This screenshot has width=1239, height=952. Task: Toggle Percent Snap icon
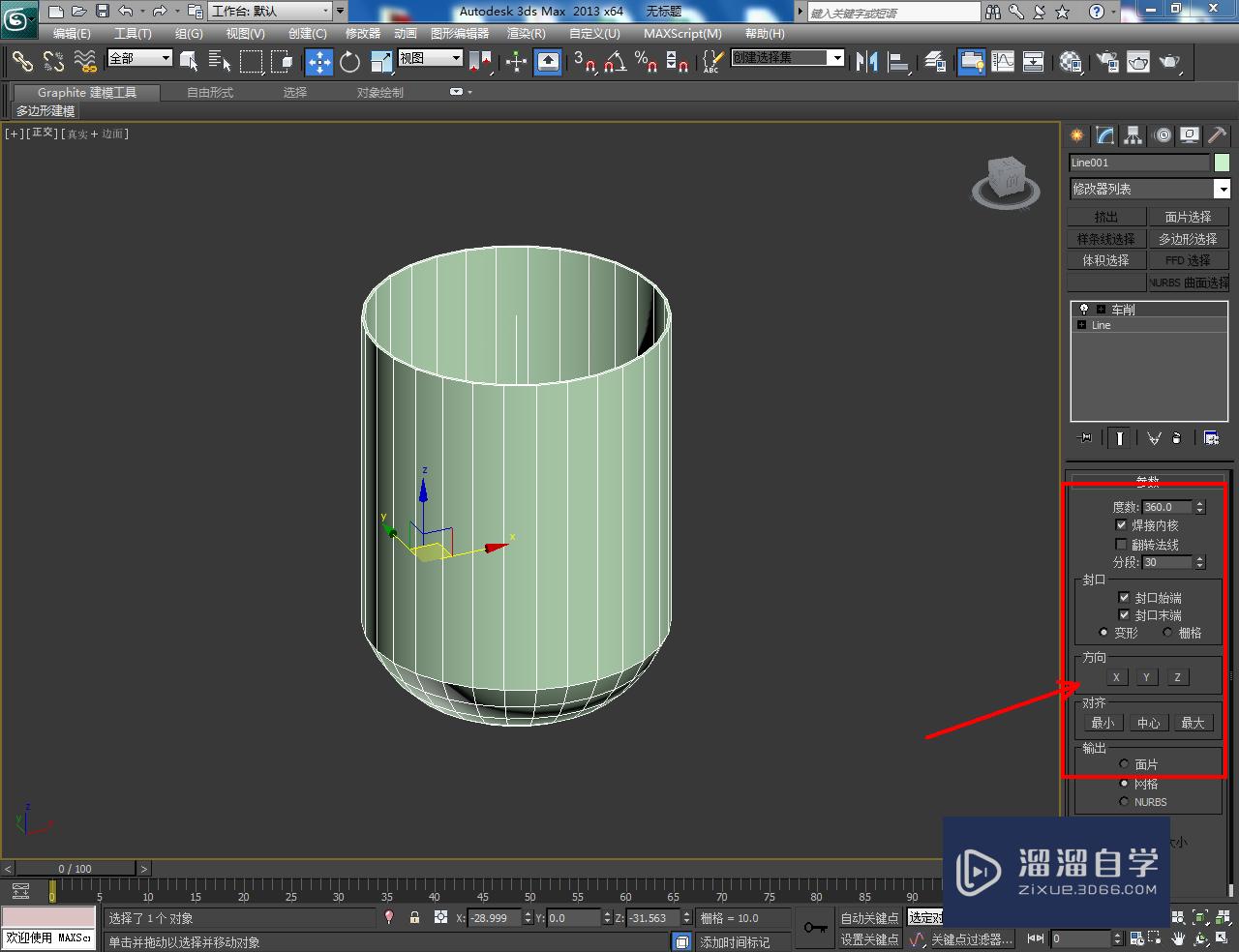(x=646, y=62)
